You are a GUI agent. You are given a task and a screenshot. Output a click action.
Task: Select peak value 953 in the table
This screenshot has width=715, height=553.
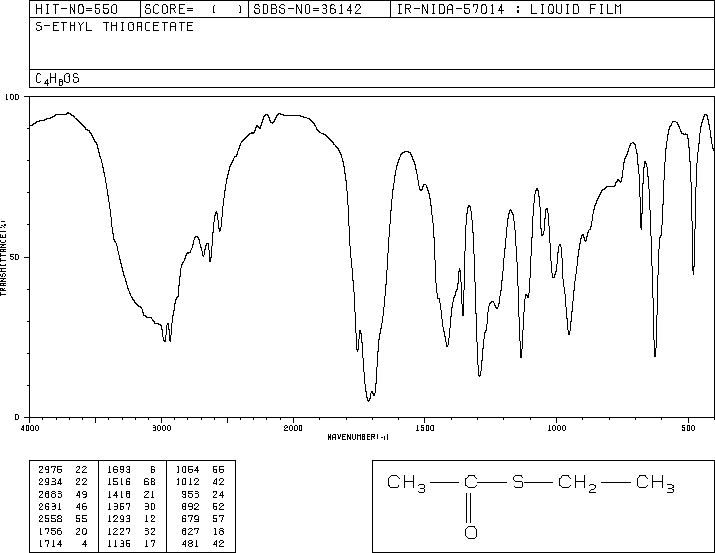tap(190, 494)
